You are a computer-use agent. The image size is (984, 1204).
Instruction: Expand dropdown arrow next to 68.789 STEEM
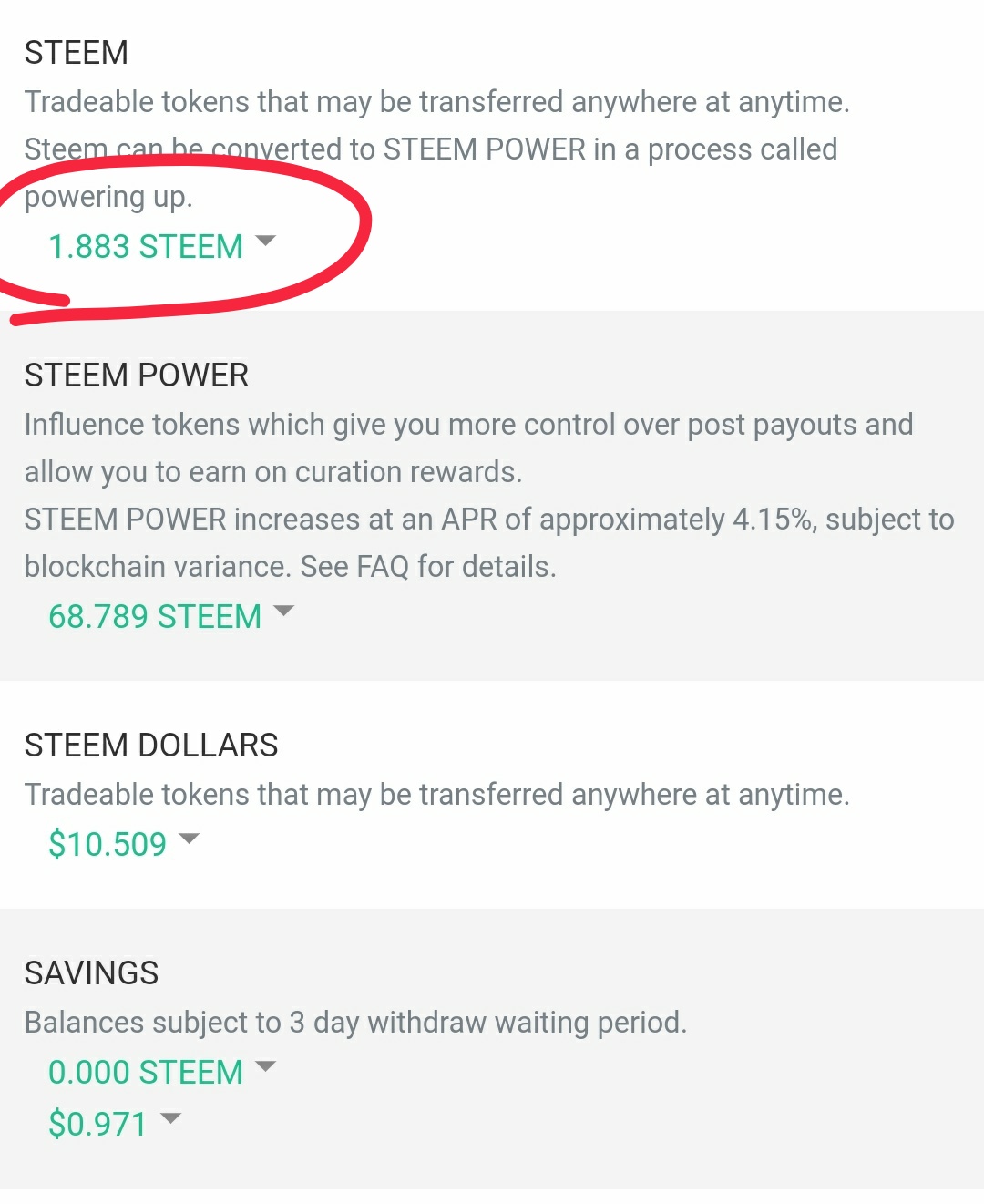[x=284, y=612]
